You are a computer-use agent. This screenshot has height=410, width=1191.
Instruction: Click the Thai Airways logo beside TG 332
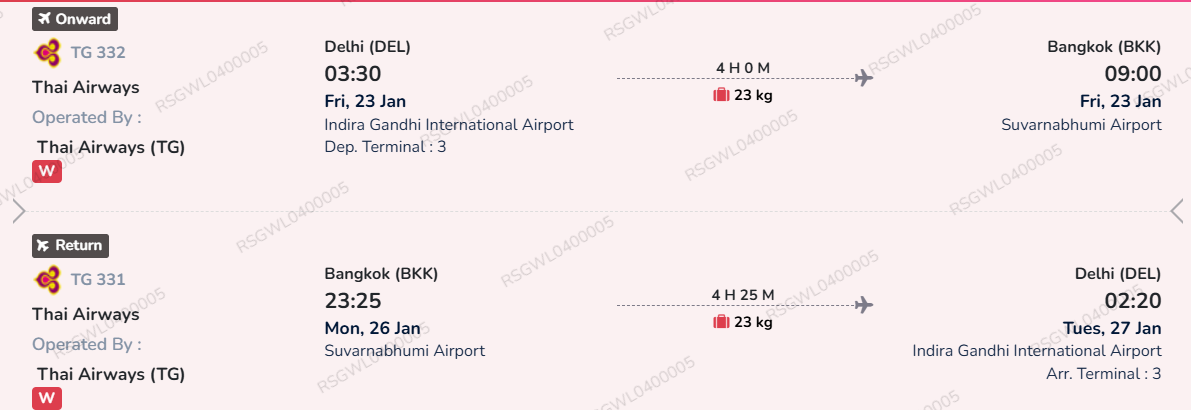47,52
